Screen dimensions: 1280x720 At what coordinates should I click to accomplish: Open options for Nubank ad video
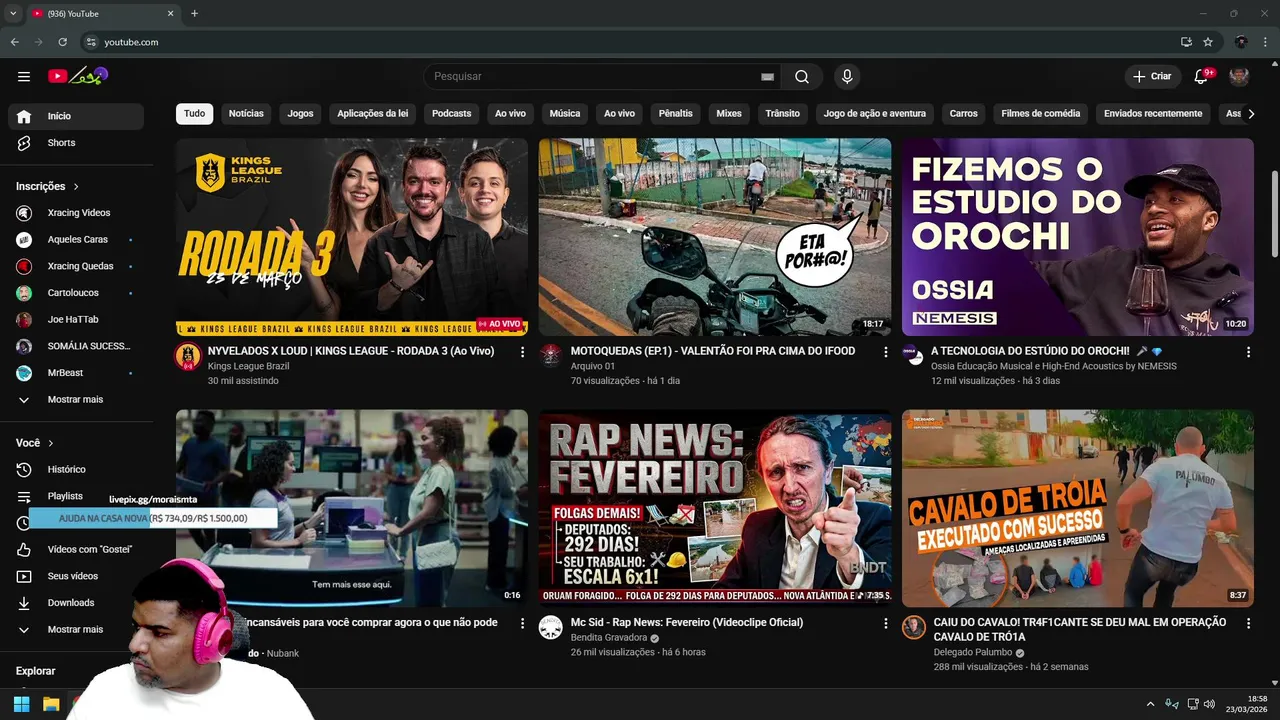tap(522, 623)
